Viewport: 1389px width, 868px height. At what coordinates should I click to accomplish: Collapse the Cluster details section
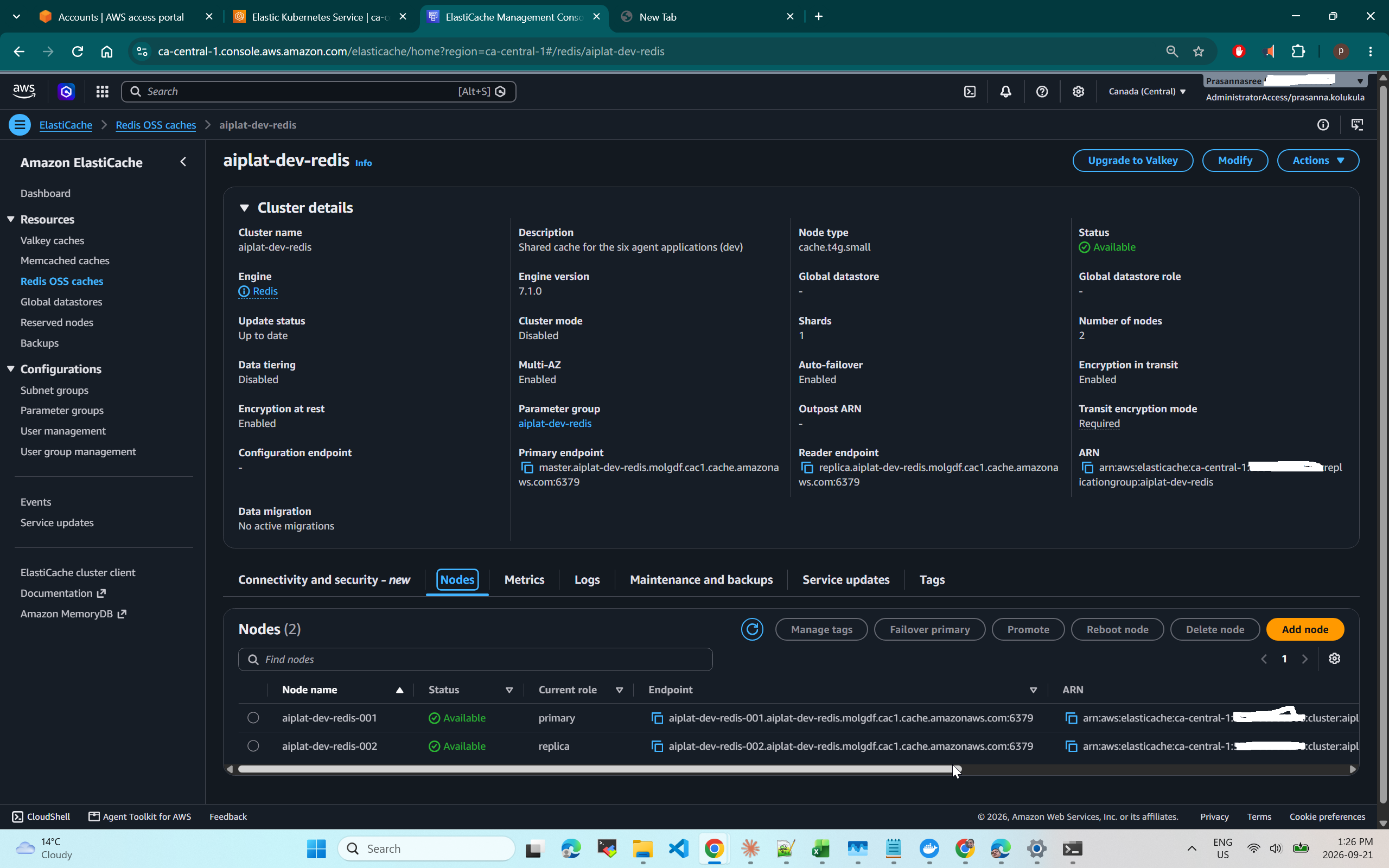(x=245, y=208)
